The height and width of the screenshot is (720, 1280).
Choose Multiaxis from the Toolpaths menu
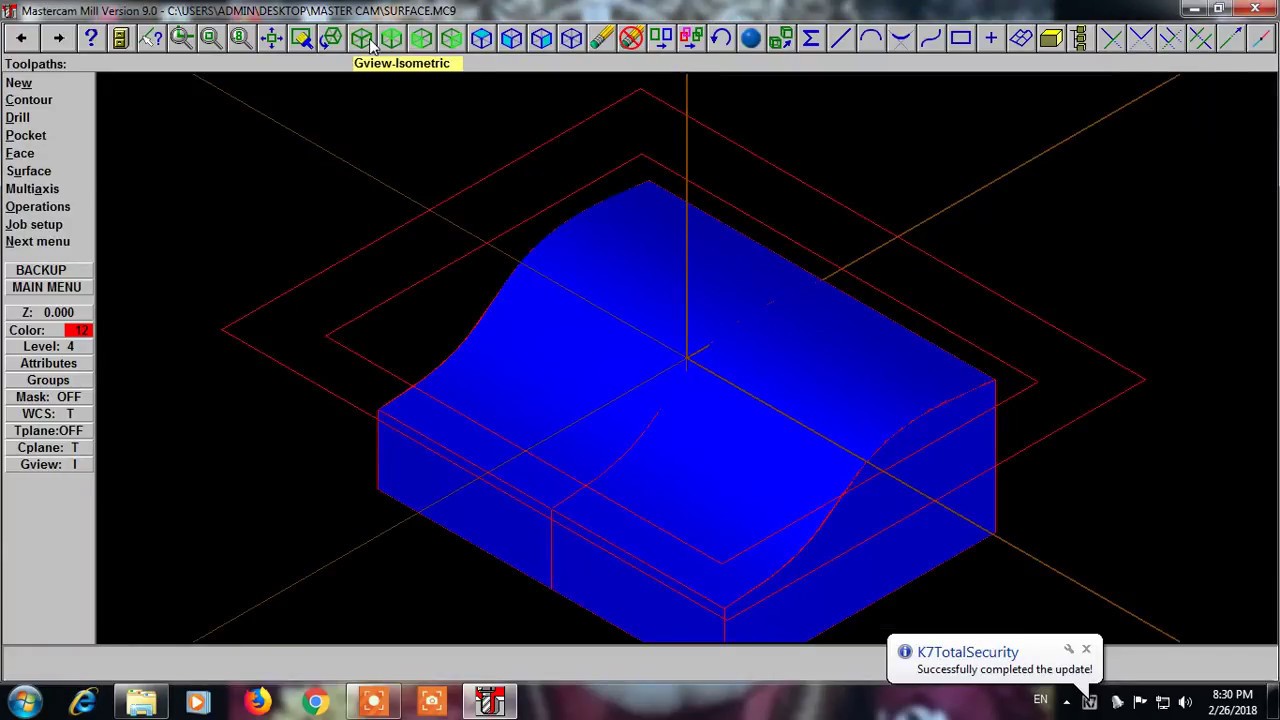coord(33,189)
